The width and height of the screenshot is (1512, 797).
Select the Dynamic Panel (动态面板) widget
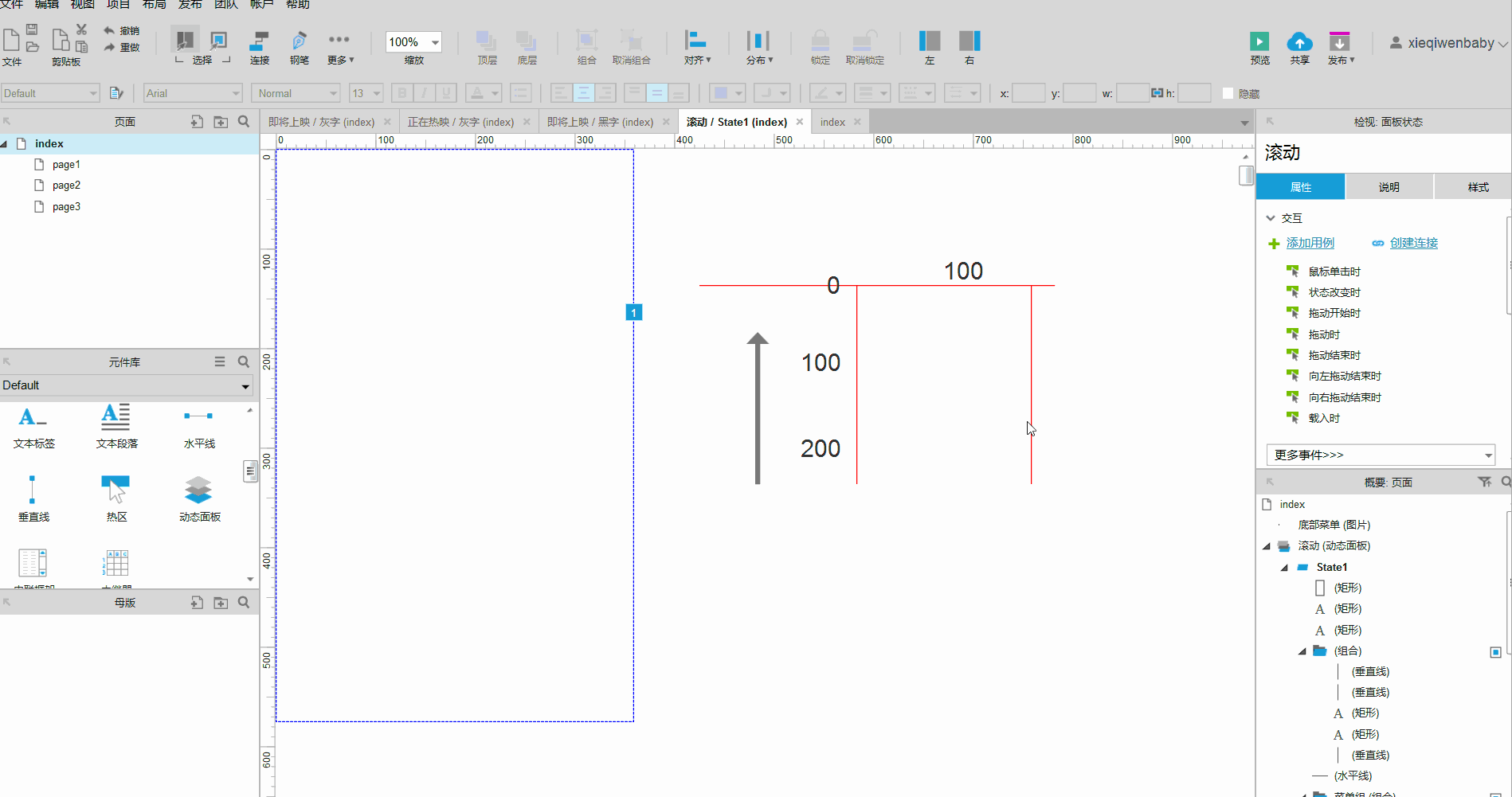coord(199,498)
